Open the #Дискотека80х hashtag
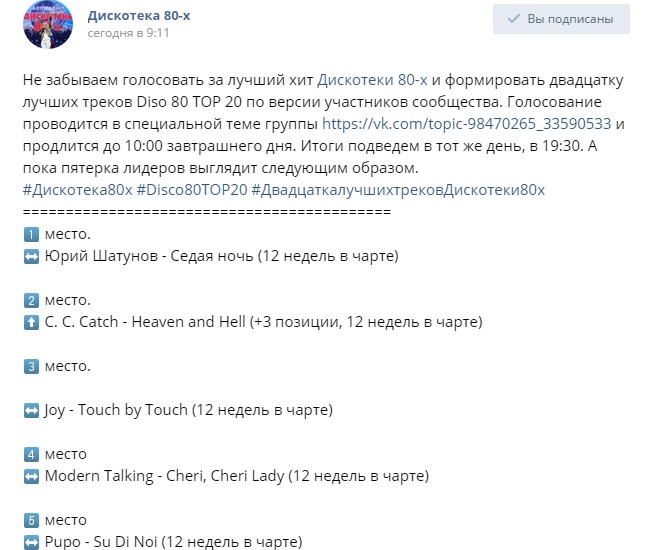This screenshot has width=655, height=550. pos(78,190)
